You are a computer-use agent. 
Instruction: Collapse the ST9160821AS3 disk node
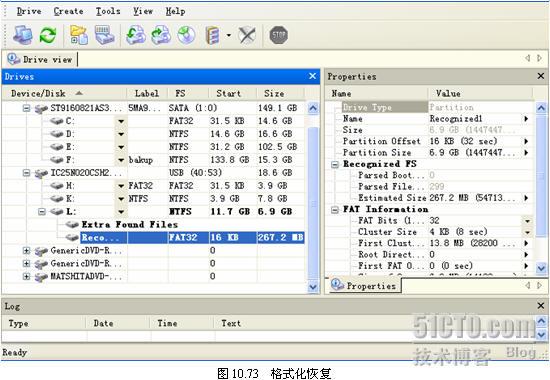26,108
